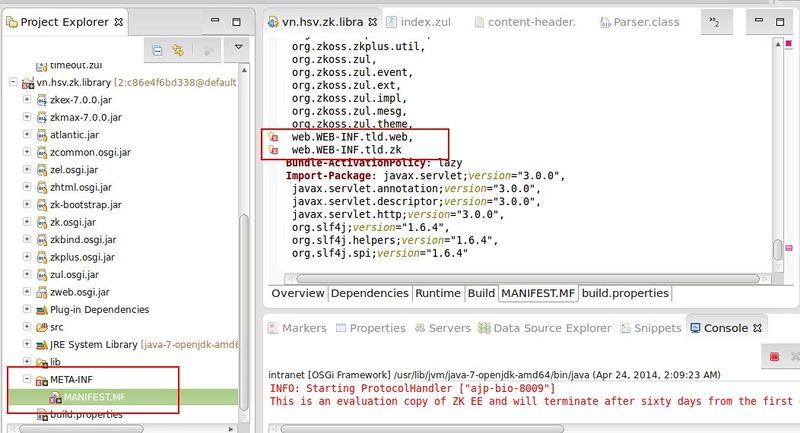
Task: Show hidden editor tabs list (»2)
Action: coord(714,21)
